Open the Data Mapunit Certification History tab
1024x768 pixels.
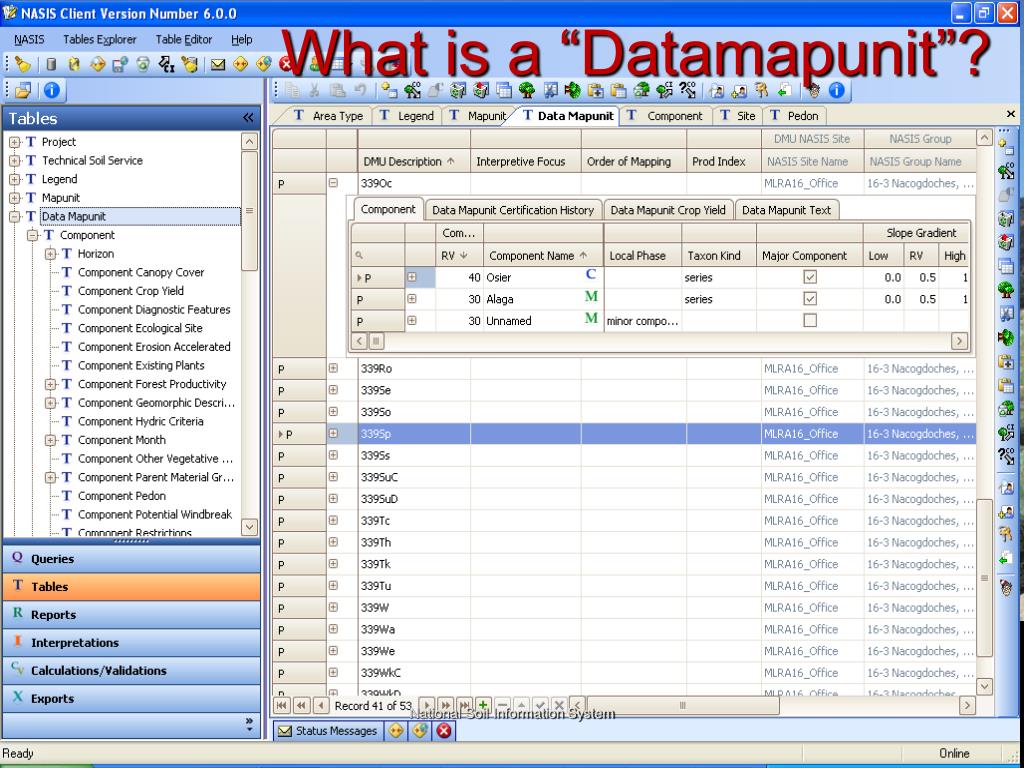click(x=513, y=210)
